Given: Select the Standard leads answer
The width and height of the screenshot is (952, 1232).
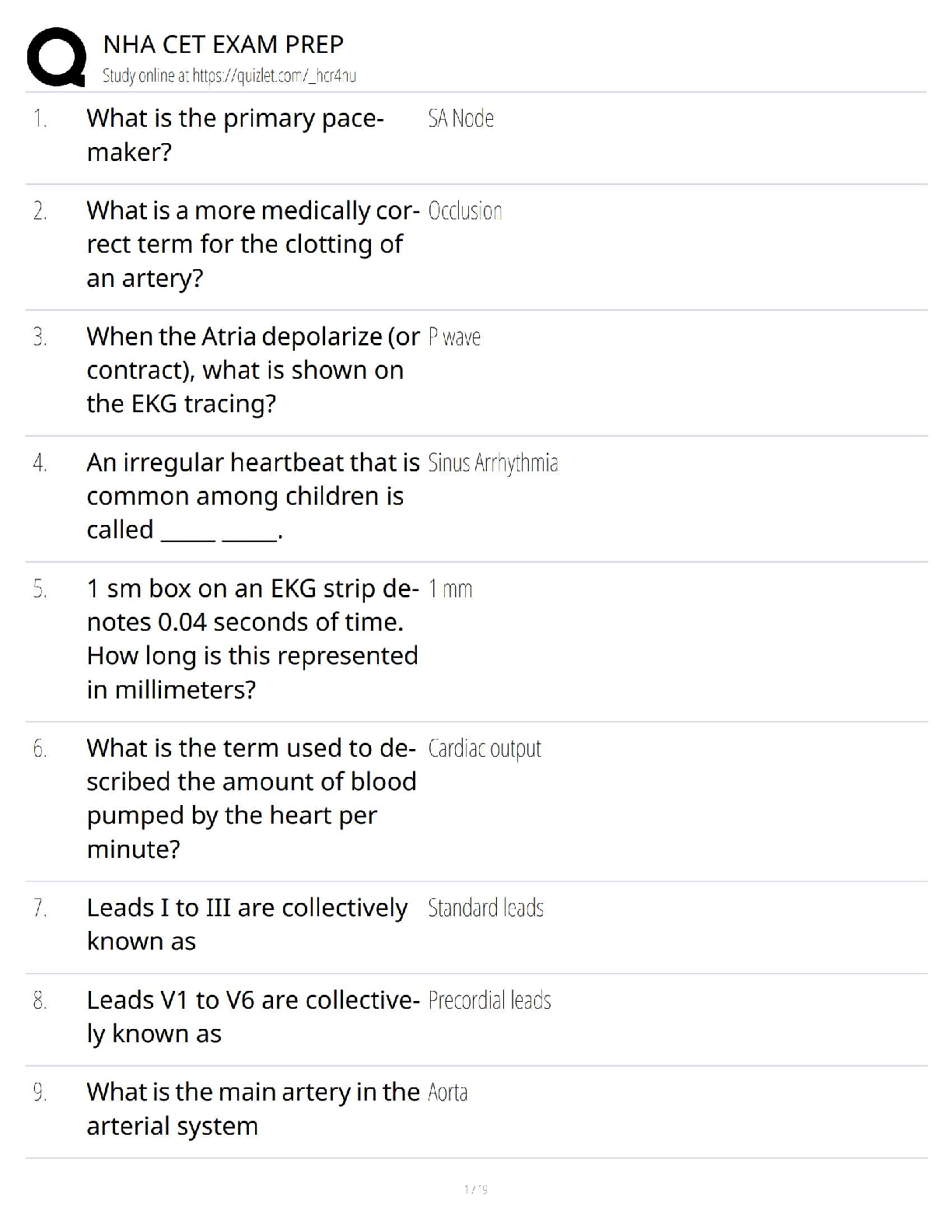Looking at the screenshot, I should 485,908.
